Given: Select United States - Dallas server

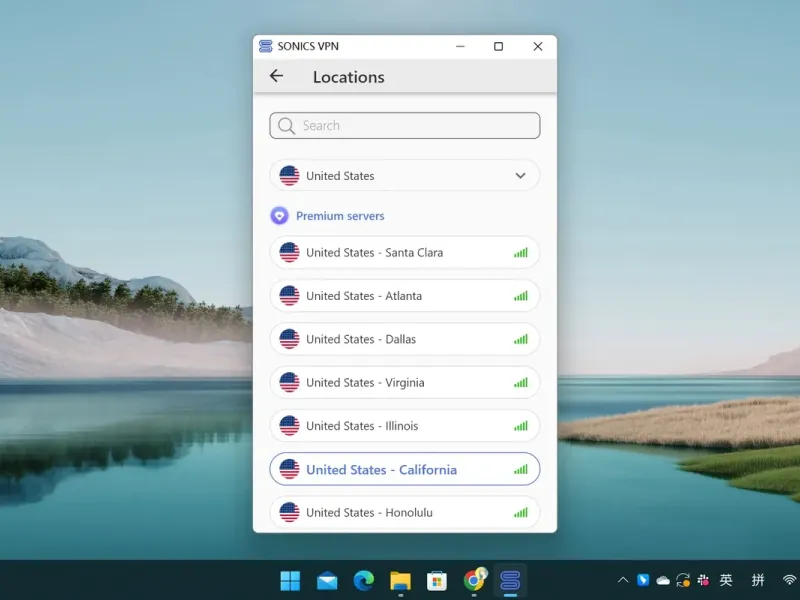Looking at the screenshot, I should 405,339.
